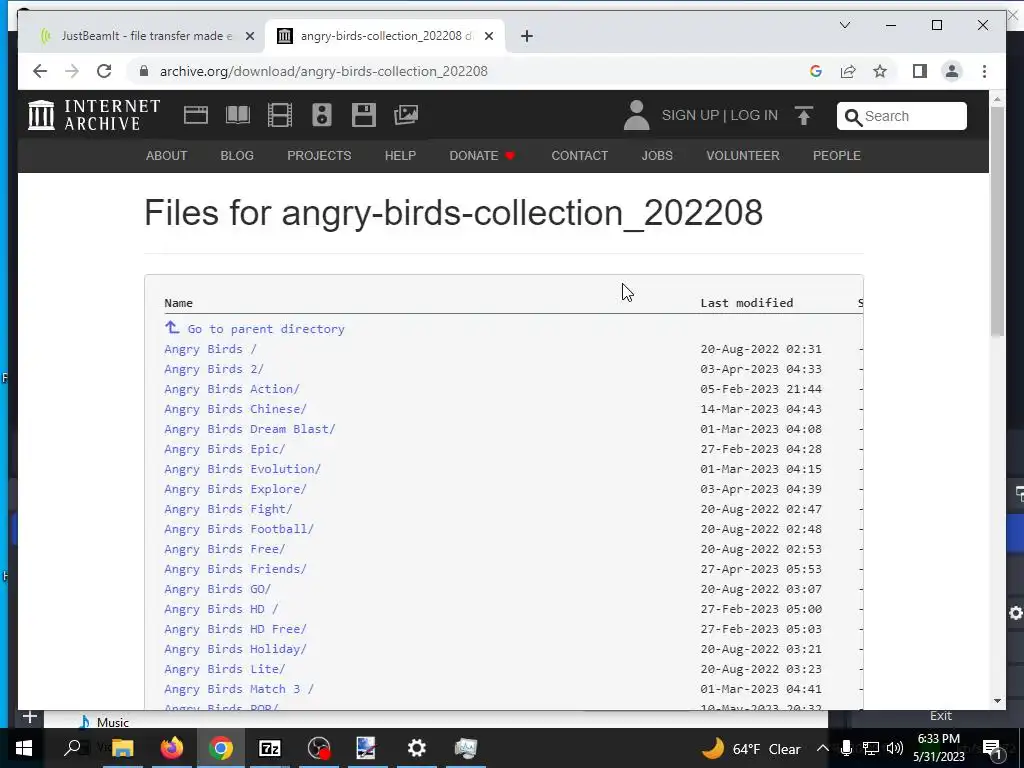View site information lock icon
This screenshot has width=1024, height=768.
[144, 71]
